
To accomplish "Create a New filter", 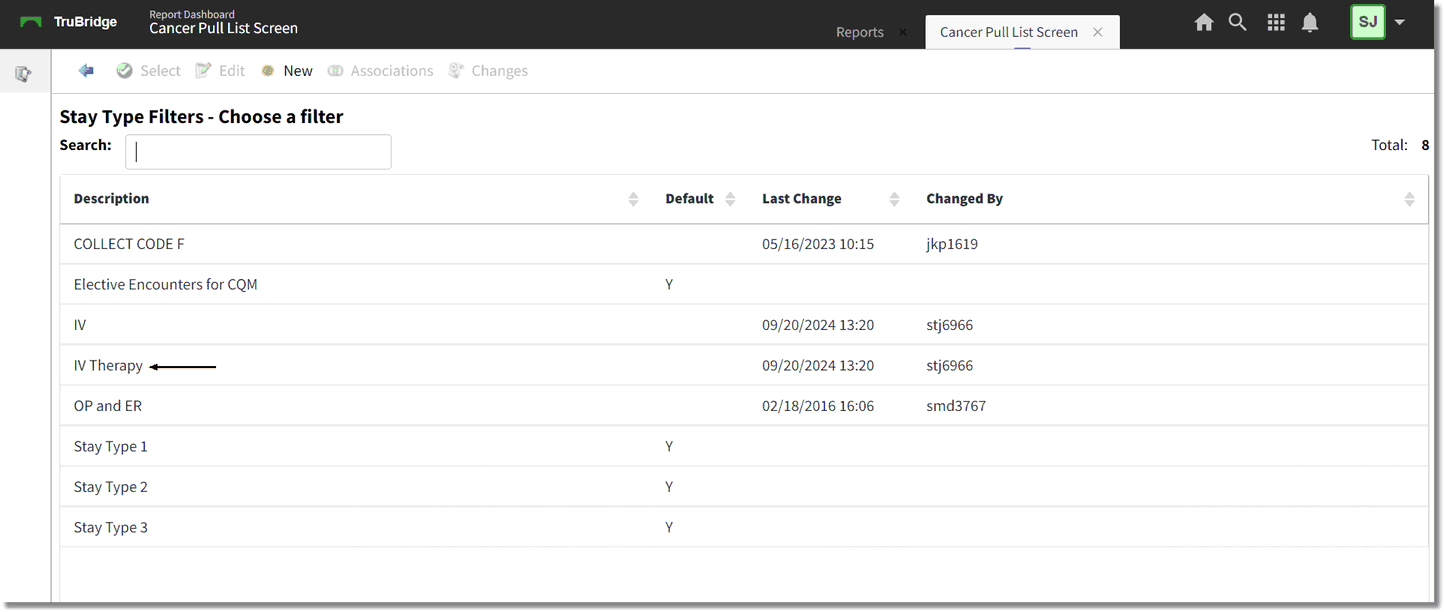I will pyautogui.click(x=287, y=71).
